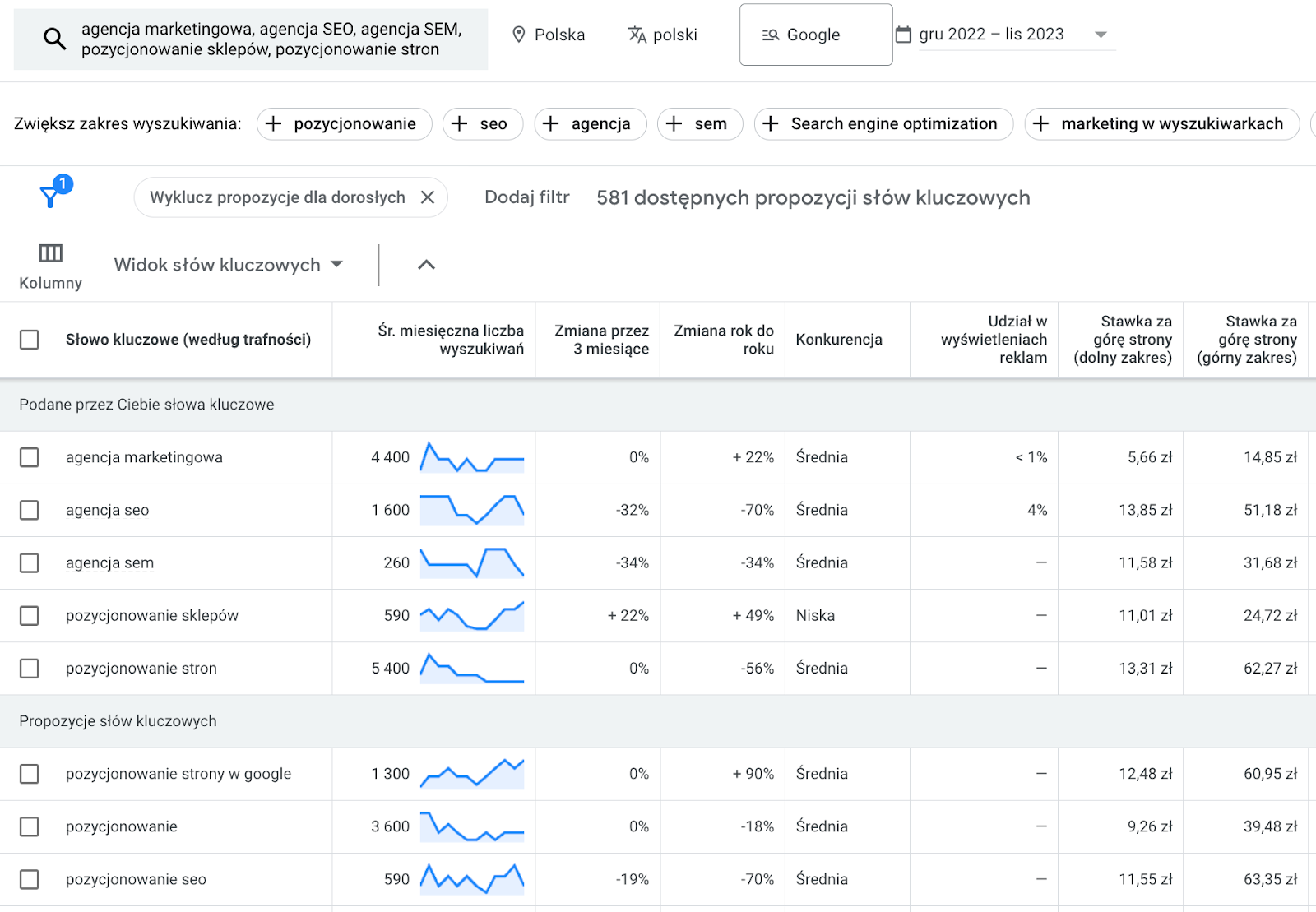The height and width of the screenshot is (912, 1316).
Task: Click the Polska location pin icon
Action: click(519, 35)
